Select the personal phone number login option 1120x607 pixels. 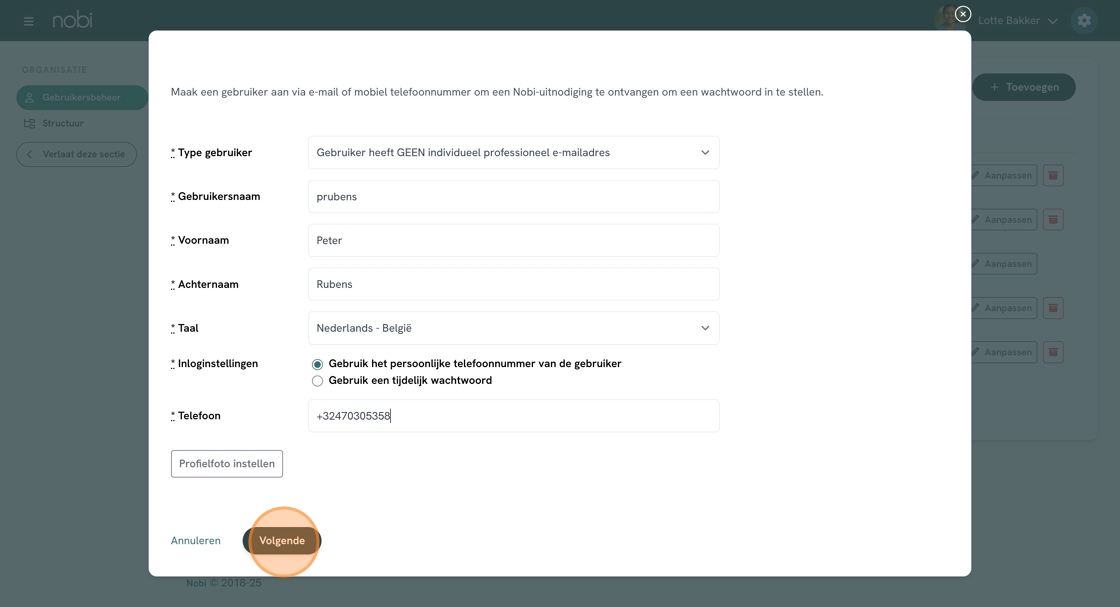coord(317,364)
